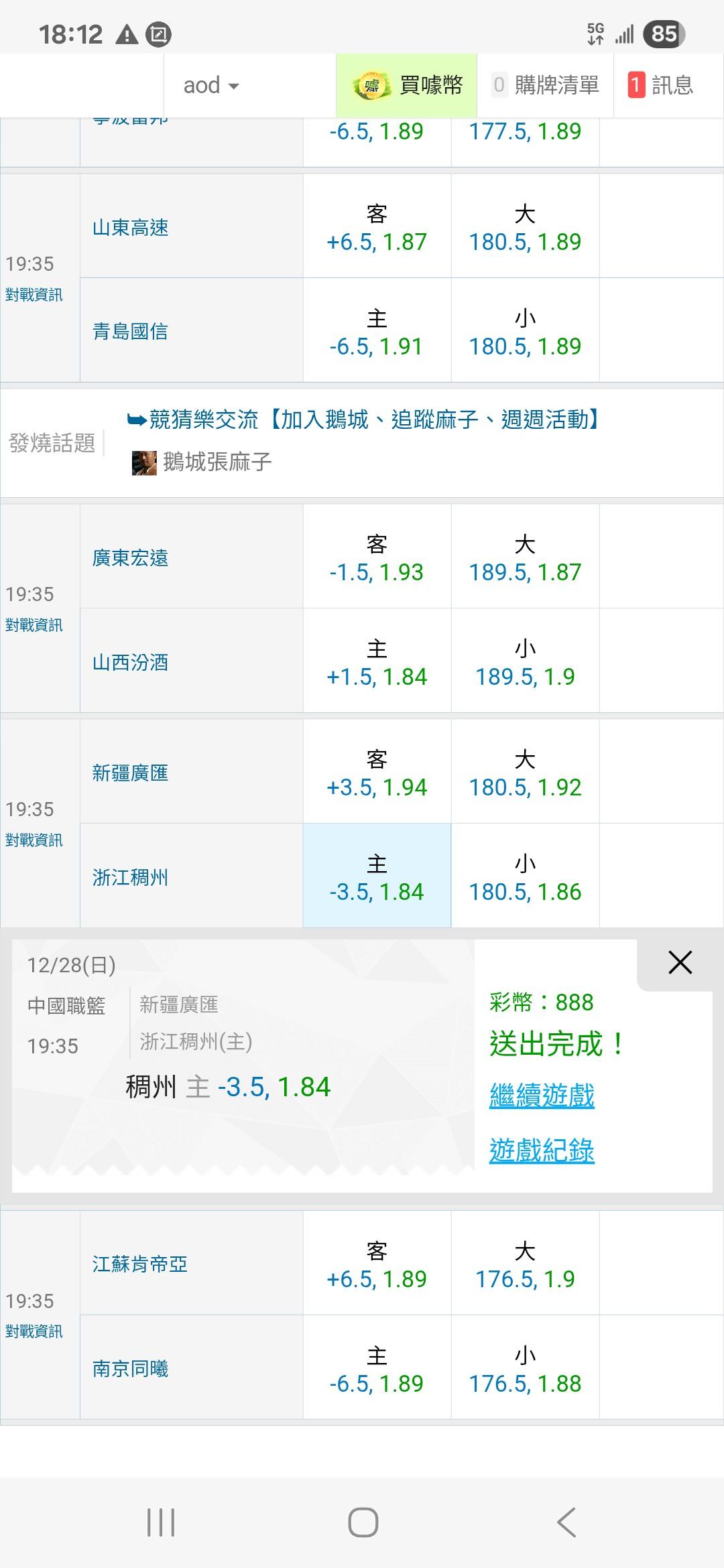Close the bet confirmation slip
Screen dimensions: 724x1568
680,963
